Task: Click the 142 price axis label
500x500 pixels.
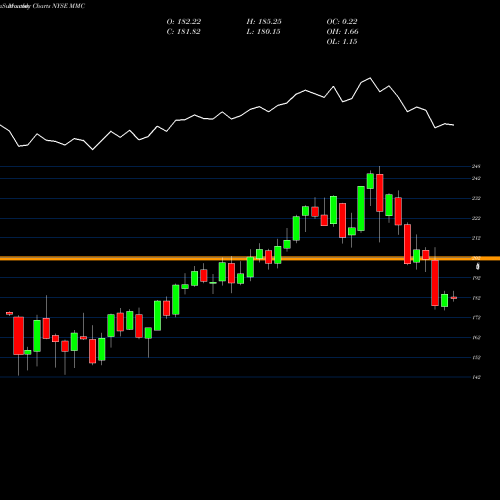Action: point(476,377)
